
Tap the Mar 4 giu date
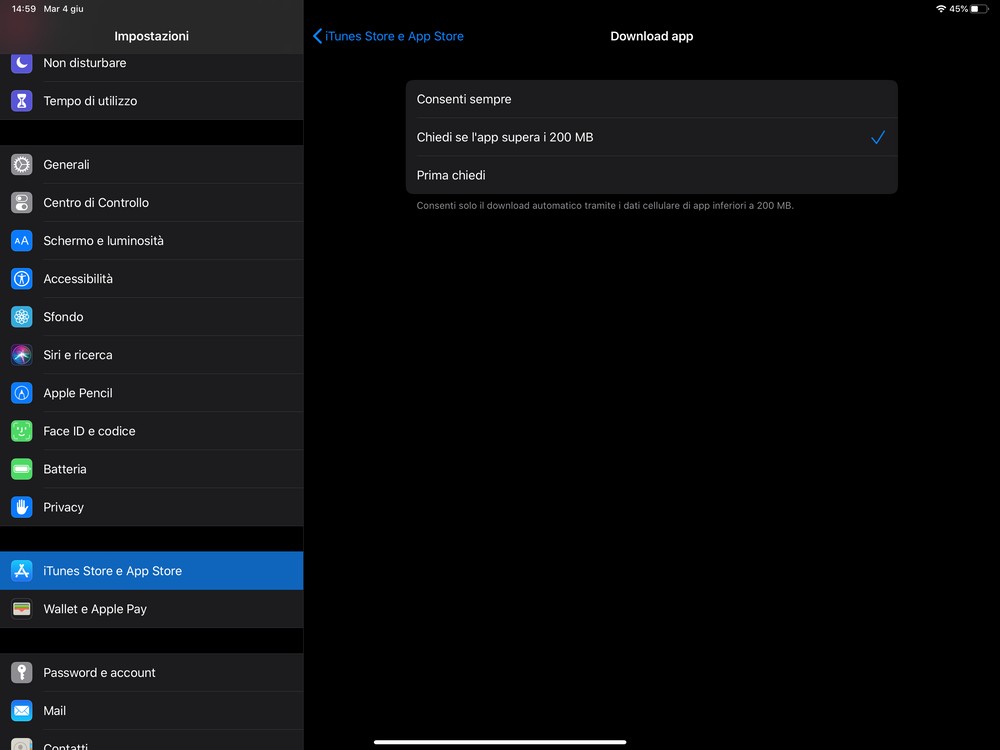coord(63,9)
